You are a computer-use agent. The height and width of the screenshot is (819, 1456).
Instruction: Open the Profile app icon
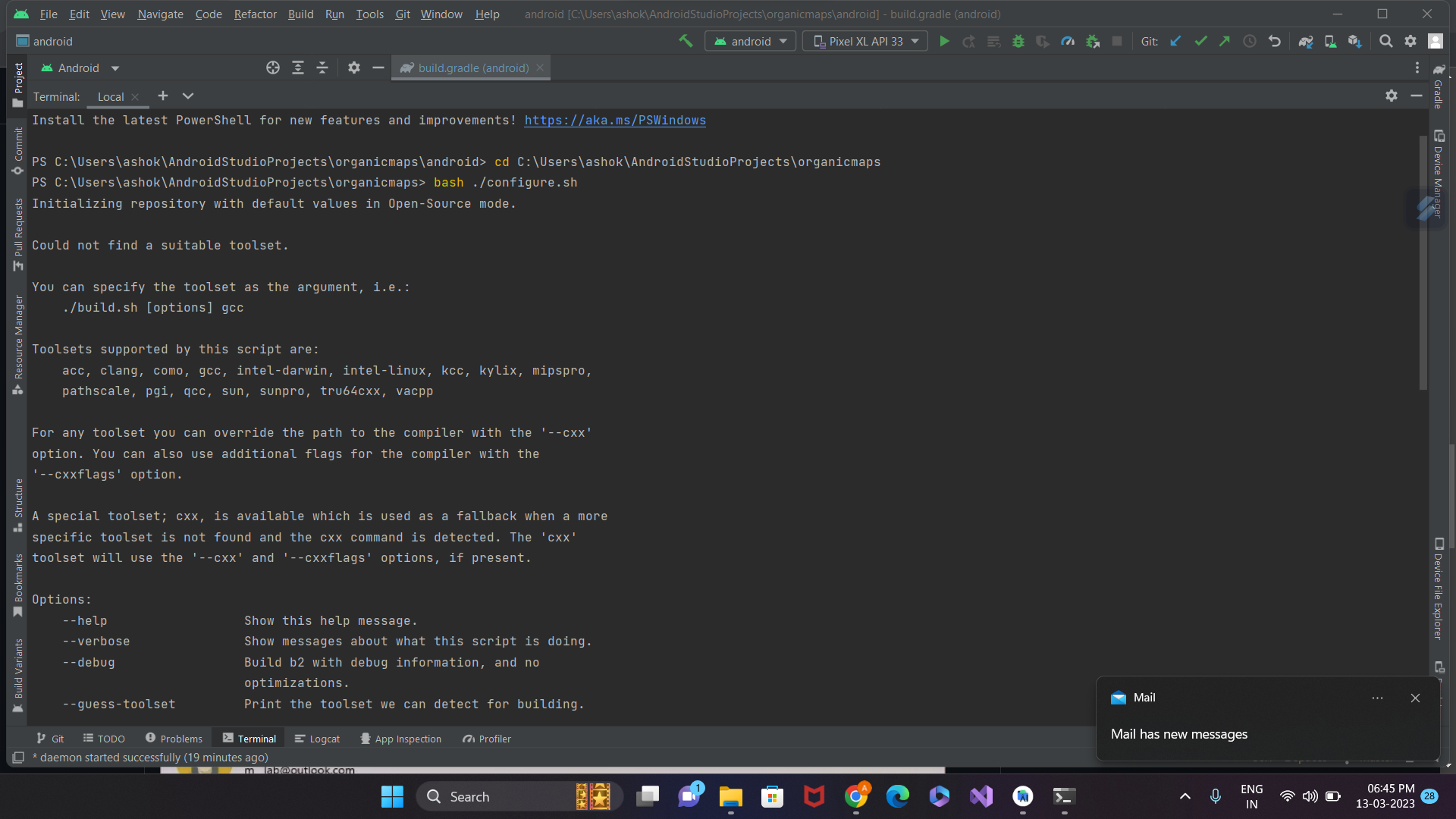pos(1068,41)
